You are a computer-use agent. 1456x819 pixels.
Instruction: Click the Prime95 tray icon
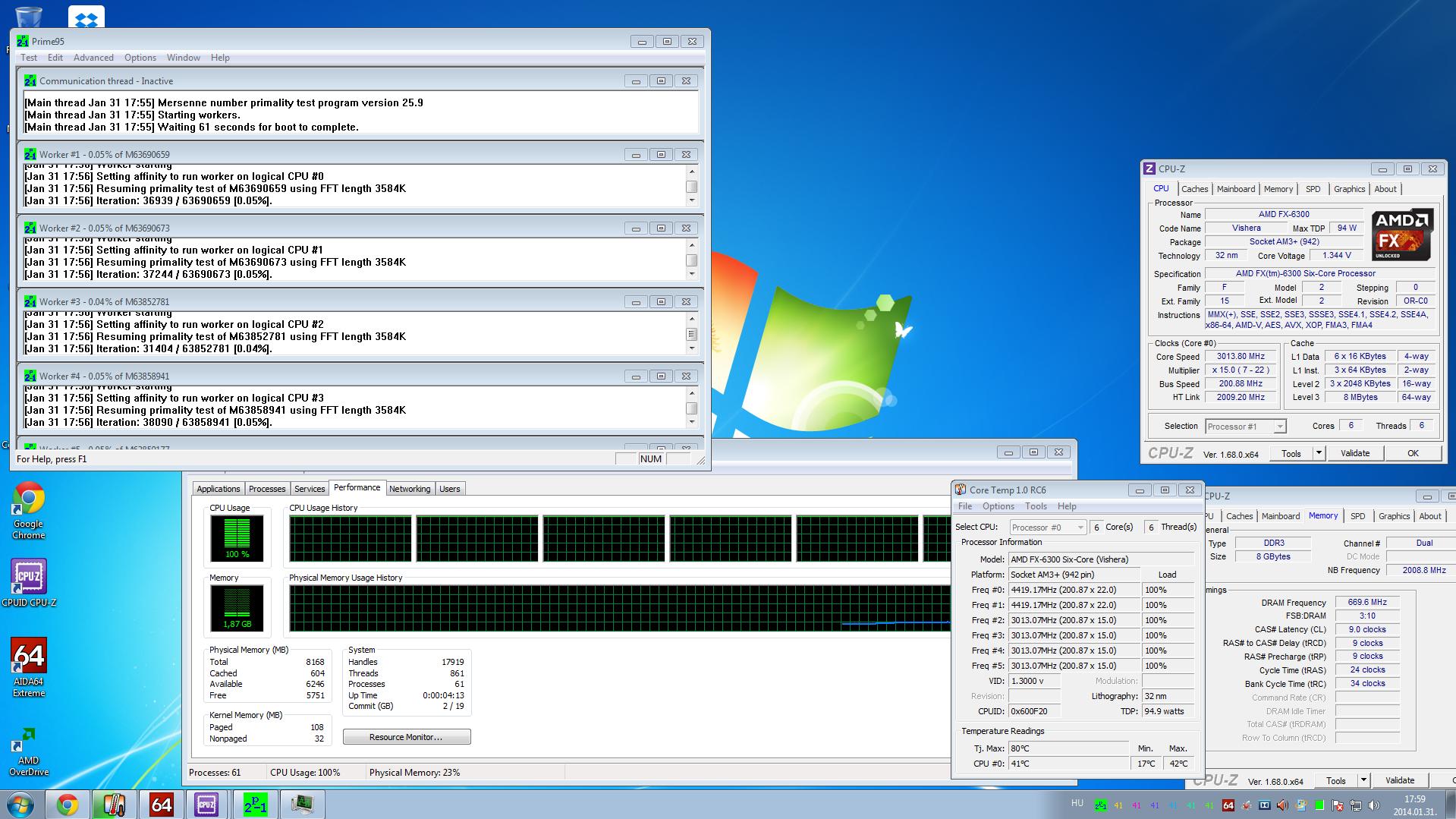(1101, 805)
